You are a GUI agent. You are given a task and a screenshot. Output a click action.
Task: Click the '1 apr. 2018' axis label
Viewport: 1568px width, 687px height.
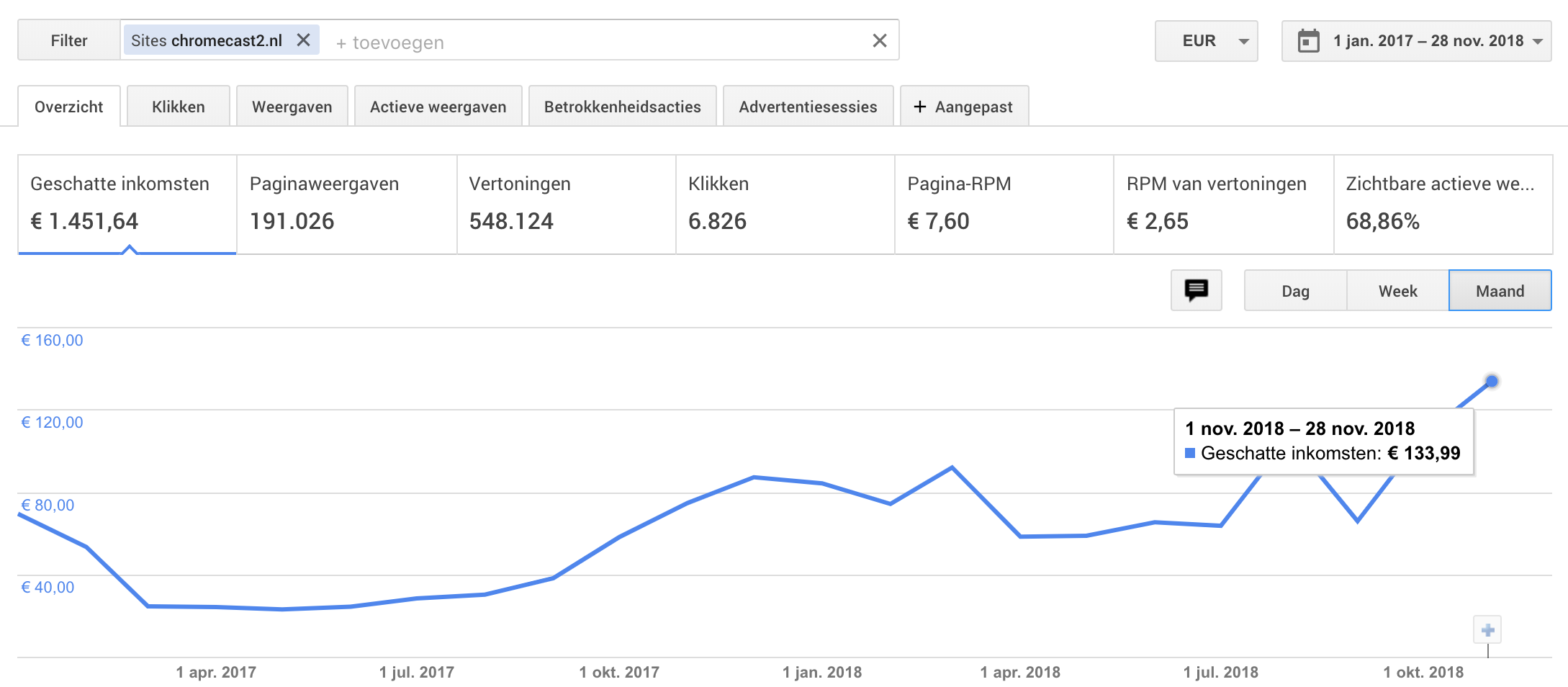pyautogui.click(x=1020, y=672)
